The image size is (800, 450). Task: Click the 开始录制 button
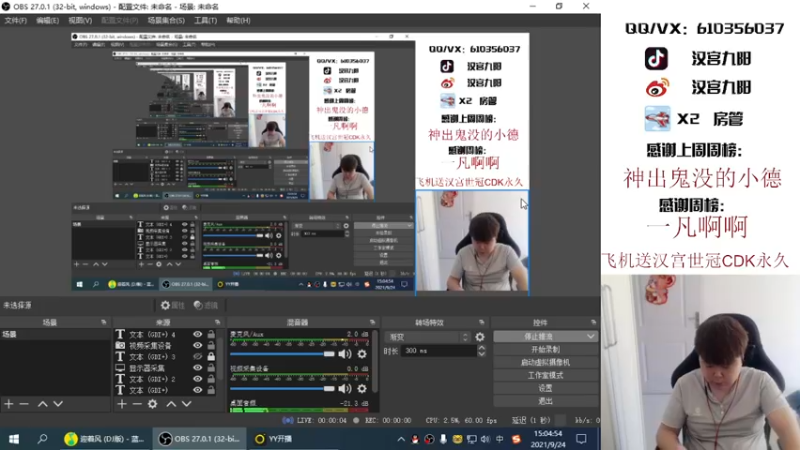[x=545, y=349]
